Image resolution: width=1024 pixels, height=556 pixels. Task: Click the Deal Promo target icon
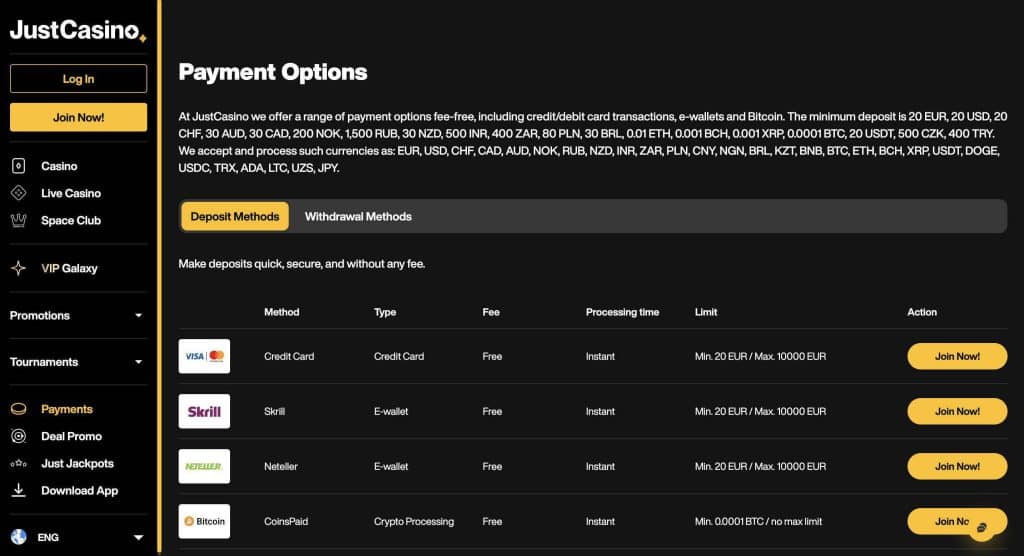point(18,436)
